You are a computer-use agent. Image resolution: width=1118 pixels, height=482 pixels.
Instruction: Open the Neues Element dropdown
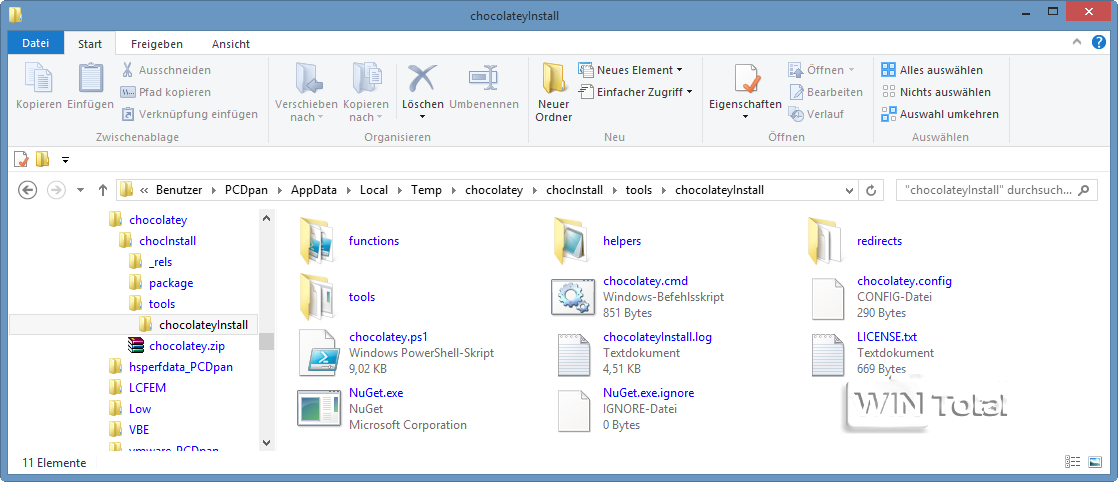coord(630,70)
